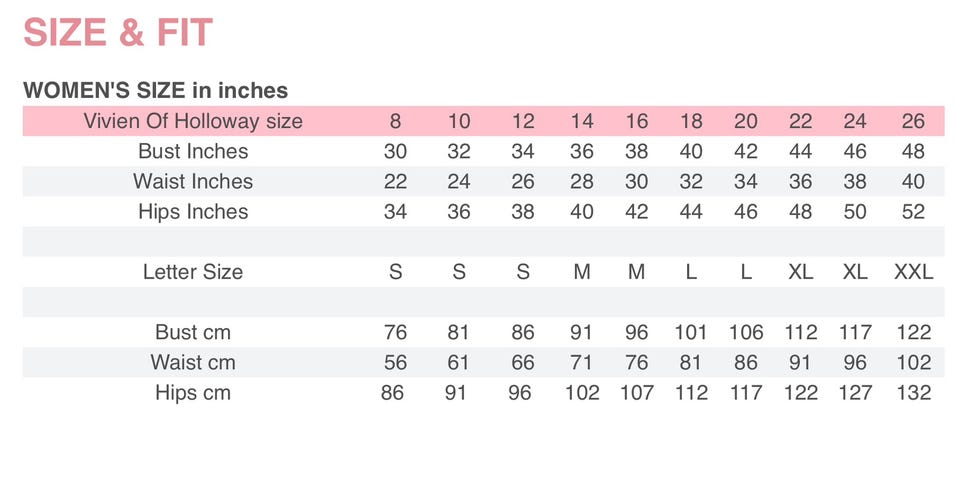Click the 52 value in Hips Inches row
The height and width of the screenshot is (497, 960).
pos(913,212)
